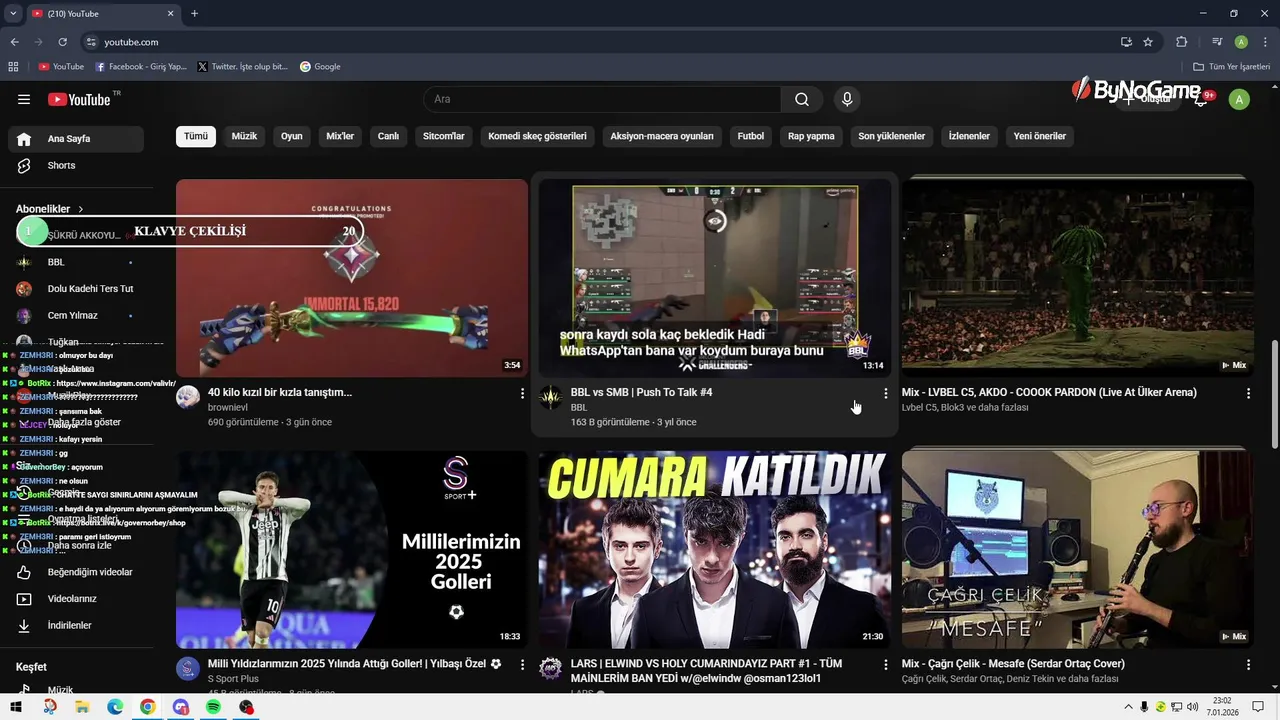Screen dimensions: 1280x720
Task: Open options for Çağrı Çelik mix
Action: 1248,665
